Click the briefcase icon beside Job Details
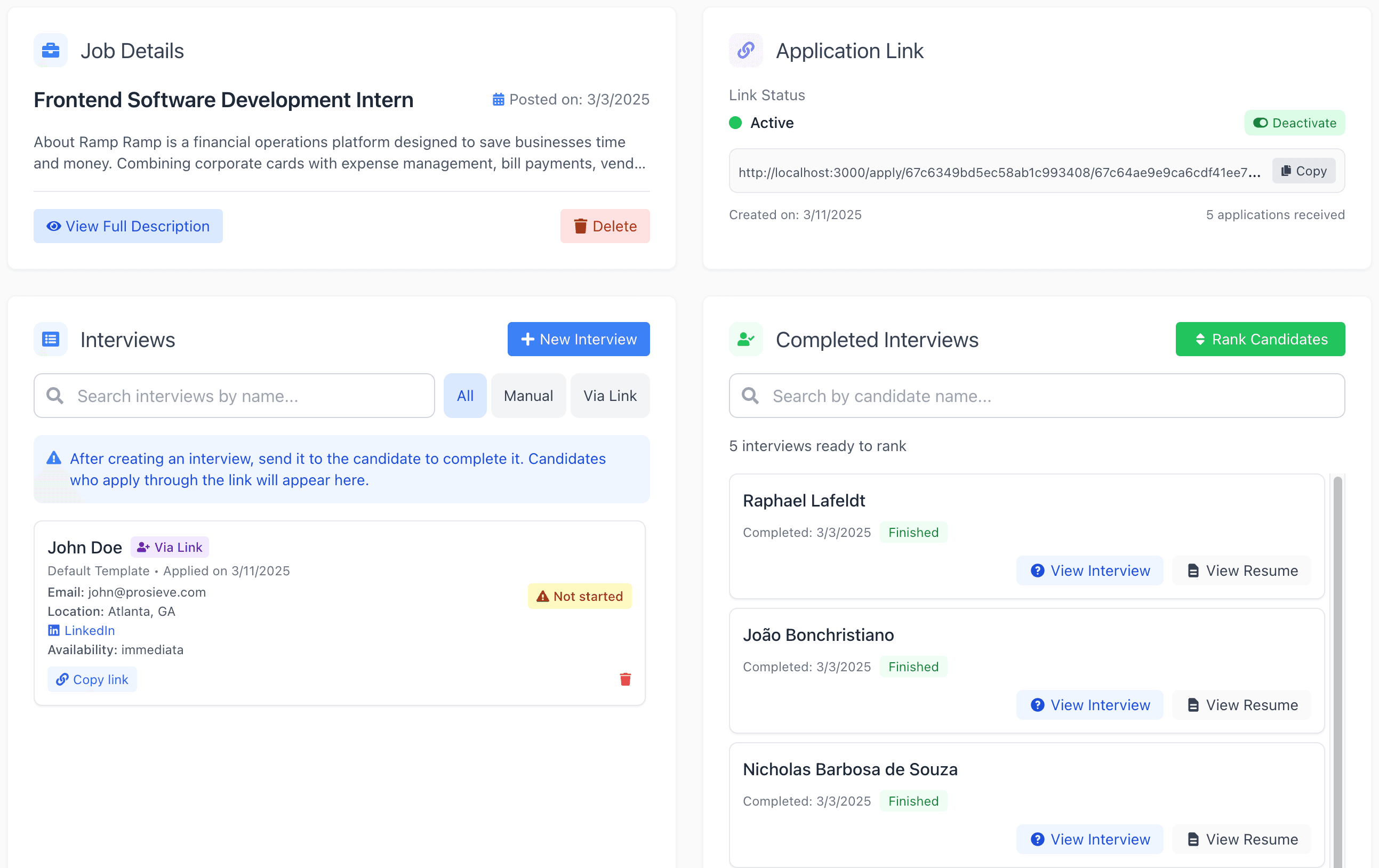The width and height of the screenshot is (1379, 868). (51, 51)
